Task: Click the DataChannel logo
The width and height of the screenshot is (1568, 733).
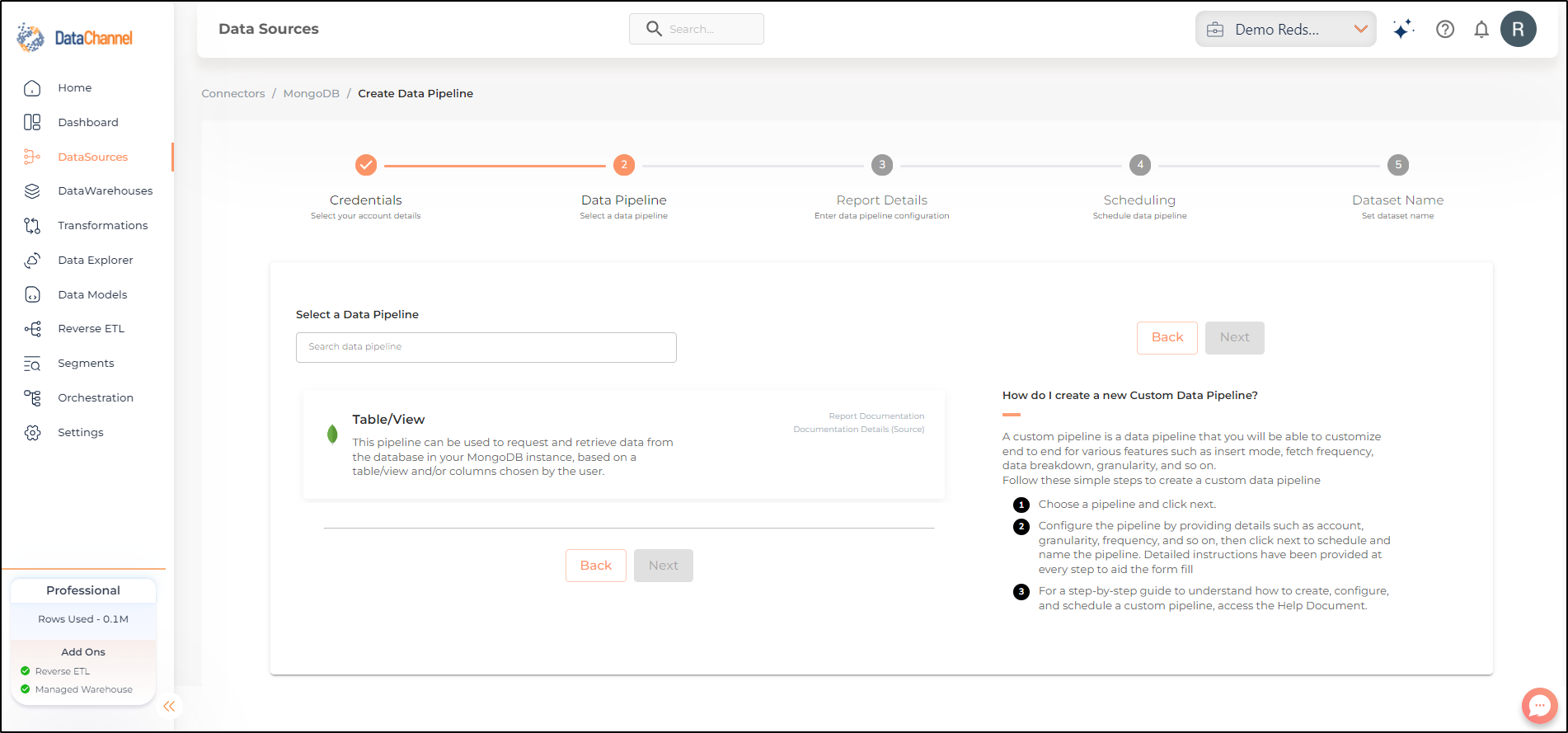Action: [x=74, y=38]
